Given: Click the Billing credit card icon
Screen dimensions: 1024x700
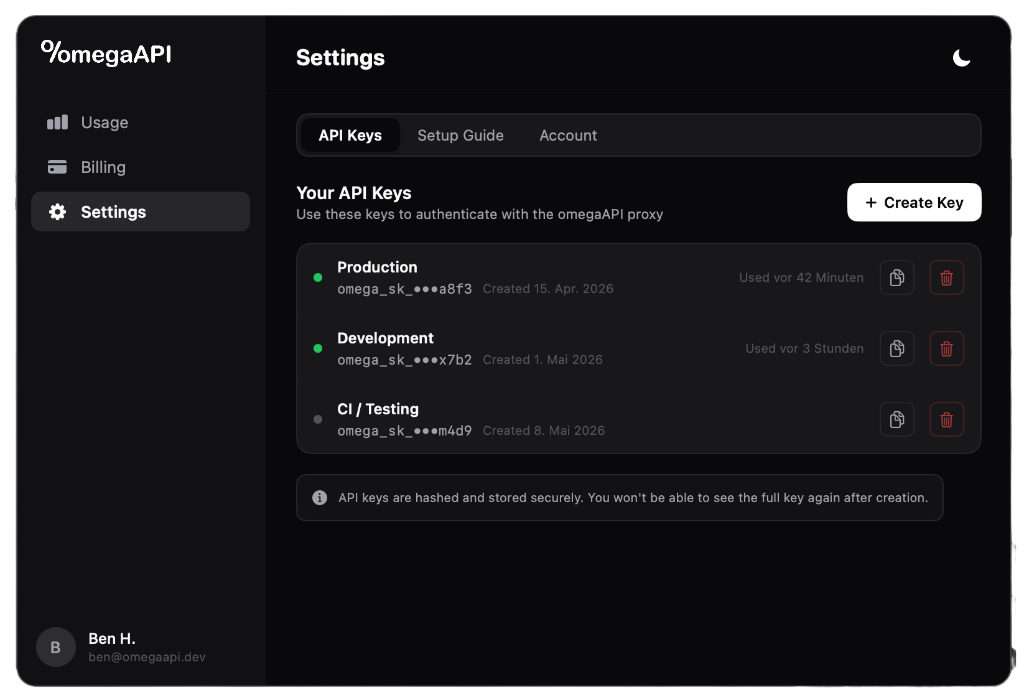Looking at the screenshot, I should (x=57, y=167).
